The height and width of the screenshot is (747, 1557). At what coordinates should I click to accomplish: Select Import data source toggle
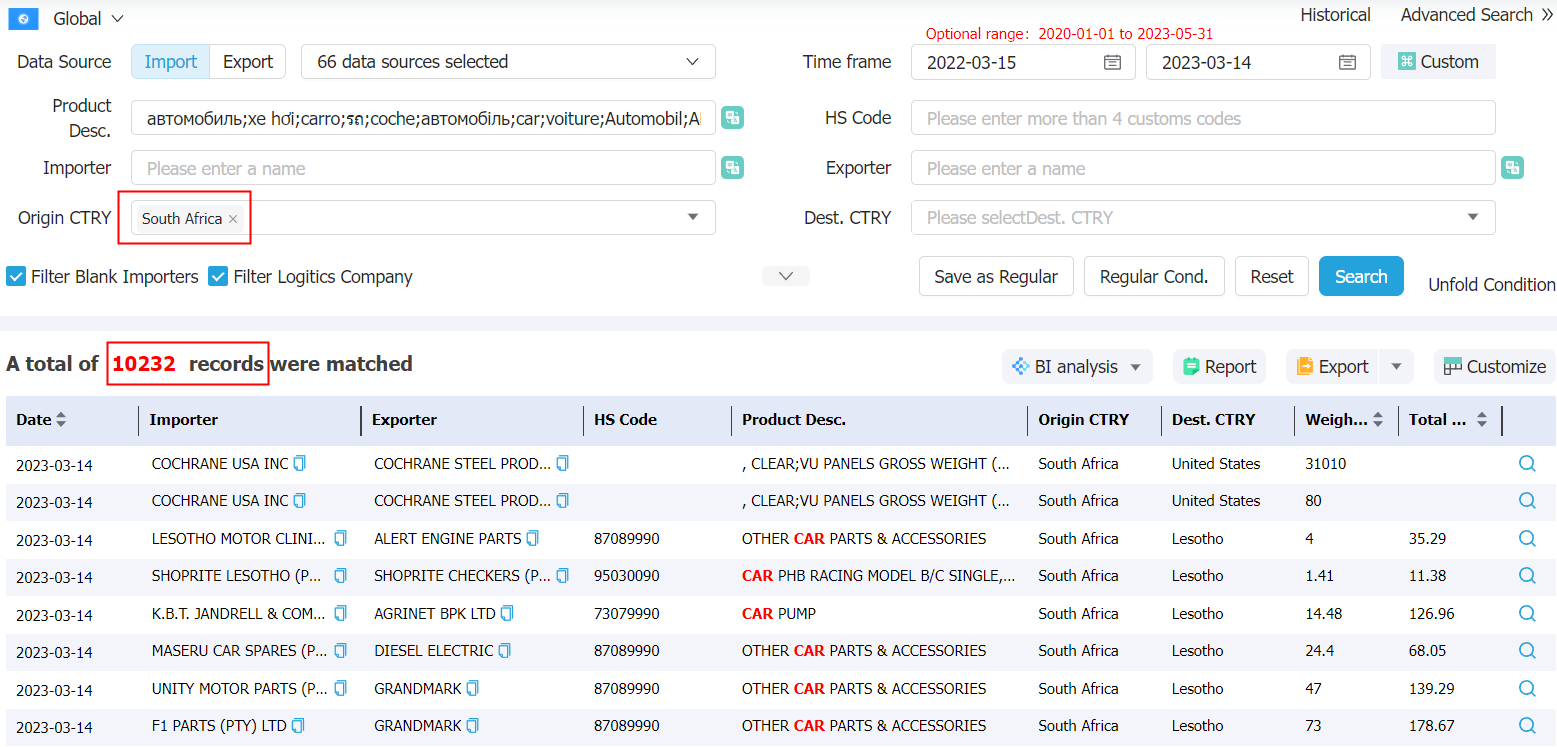tap(171, 62)
